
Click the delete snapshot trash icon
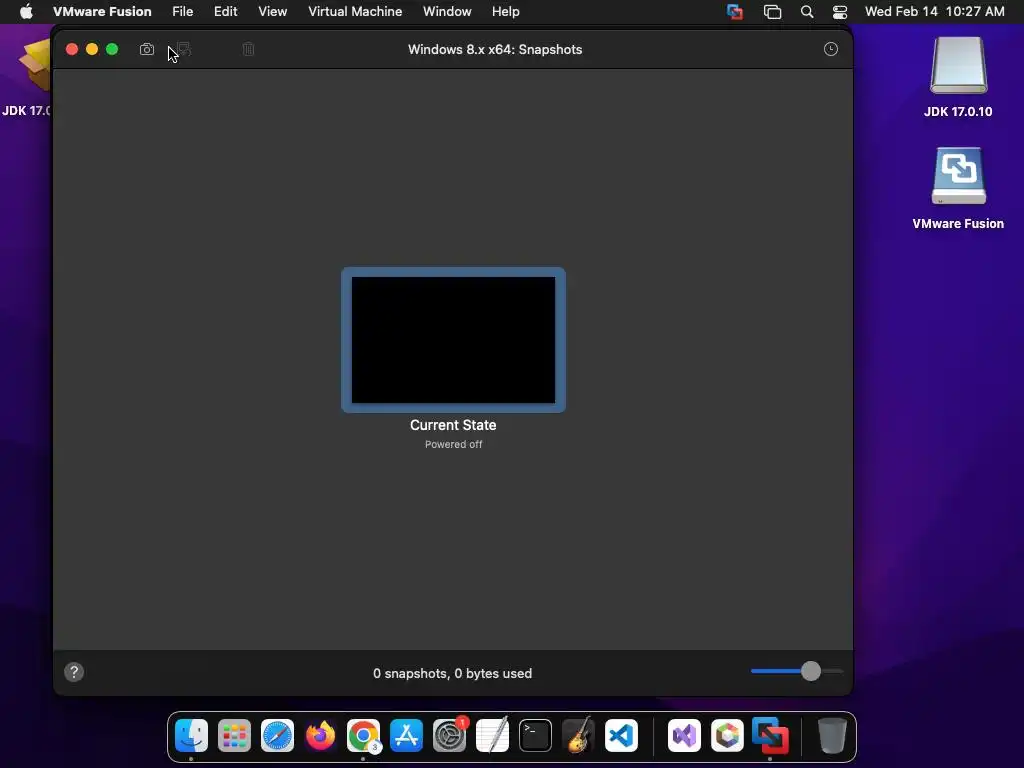coord(248,50)
